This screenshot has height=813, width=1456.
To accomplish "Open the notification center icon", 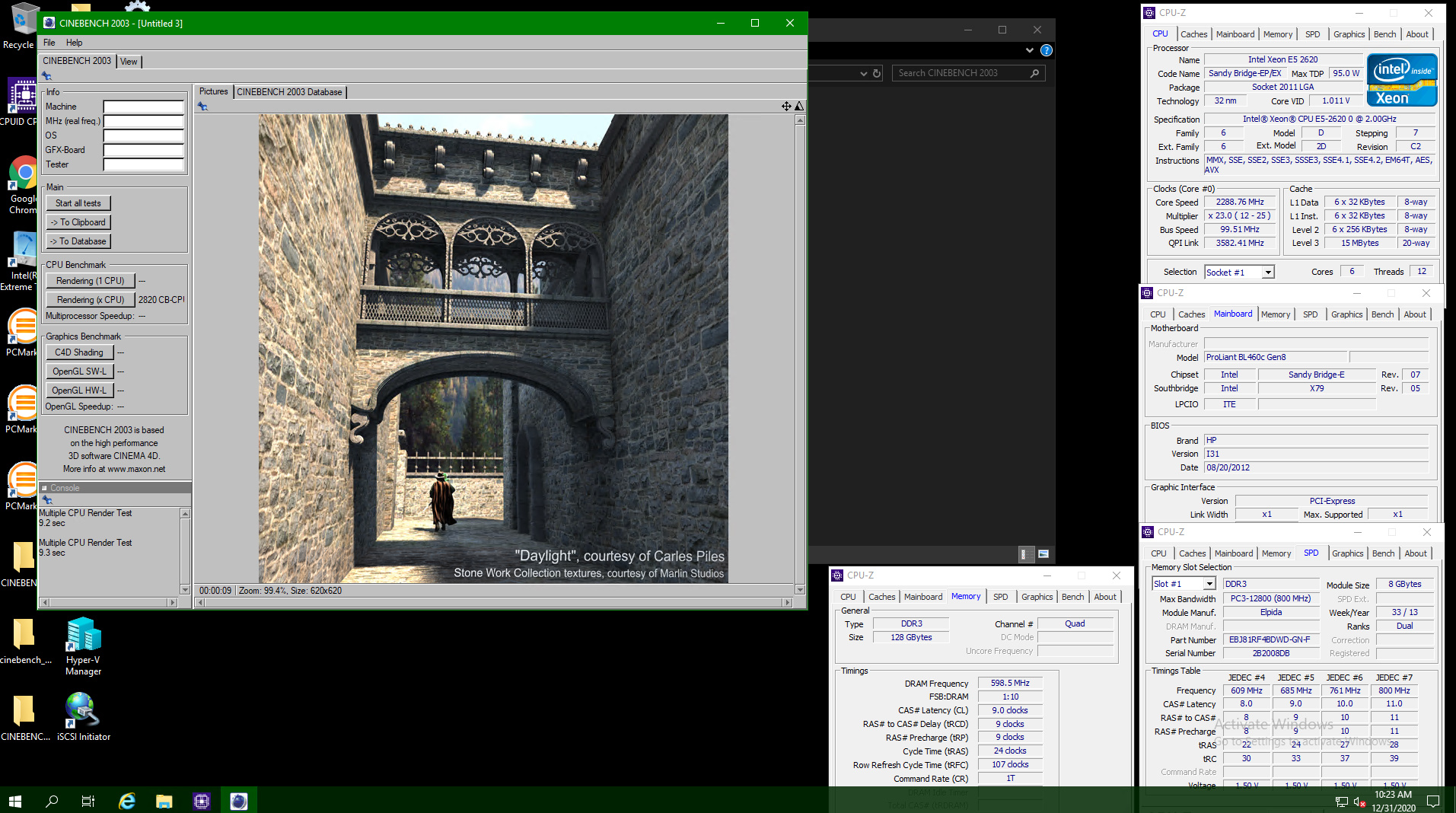I will click(1433, 801).
